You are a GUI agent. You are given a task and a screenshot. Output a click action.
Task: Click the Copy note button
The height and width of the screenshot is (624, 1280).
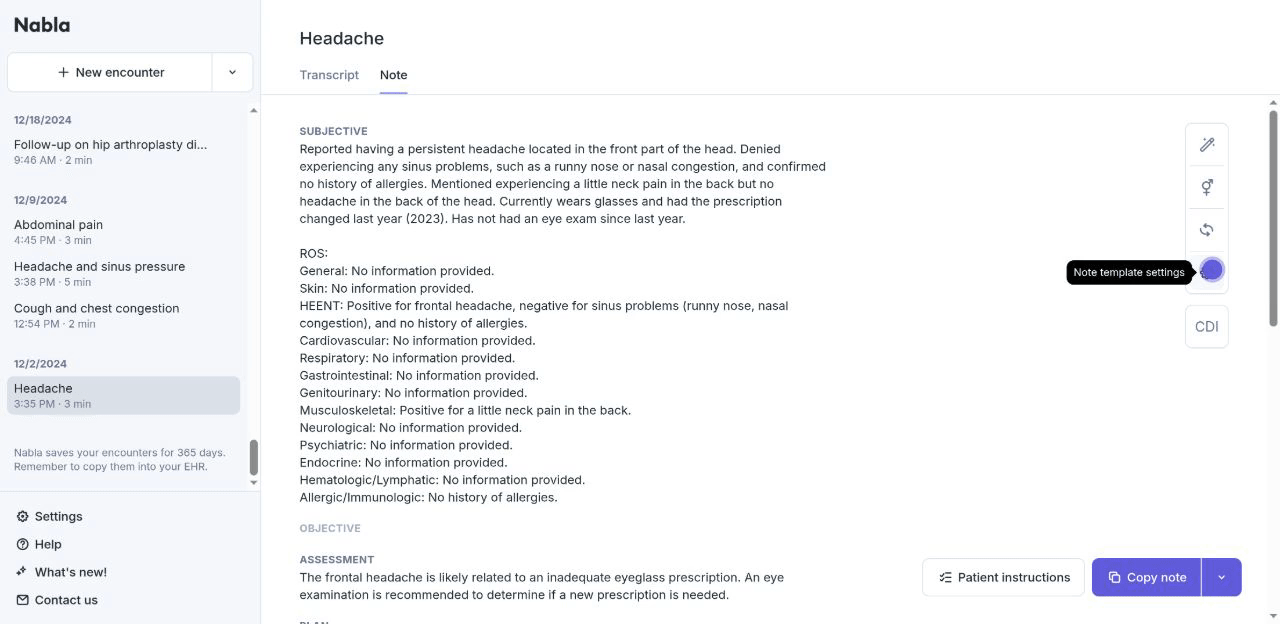(x=1147, y=577)
